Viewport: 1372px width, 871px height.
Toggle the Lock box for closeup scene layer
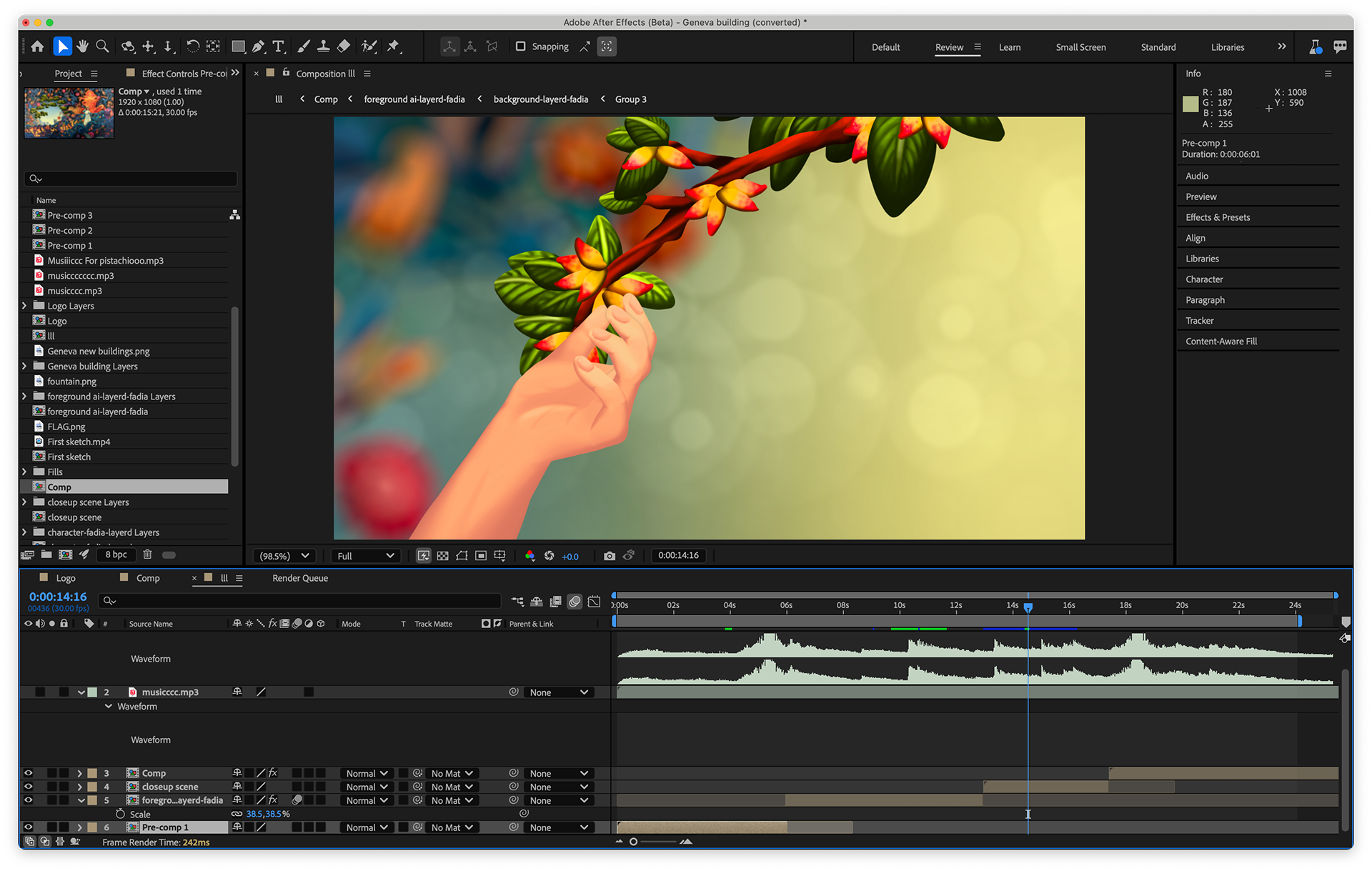pos(64,787)
